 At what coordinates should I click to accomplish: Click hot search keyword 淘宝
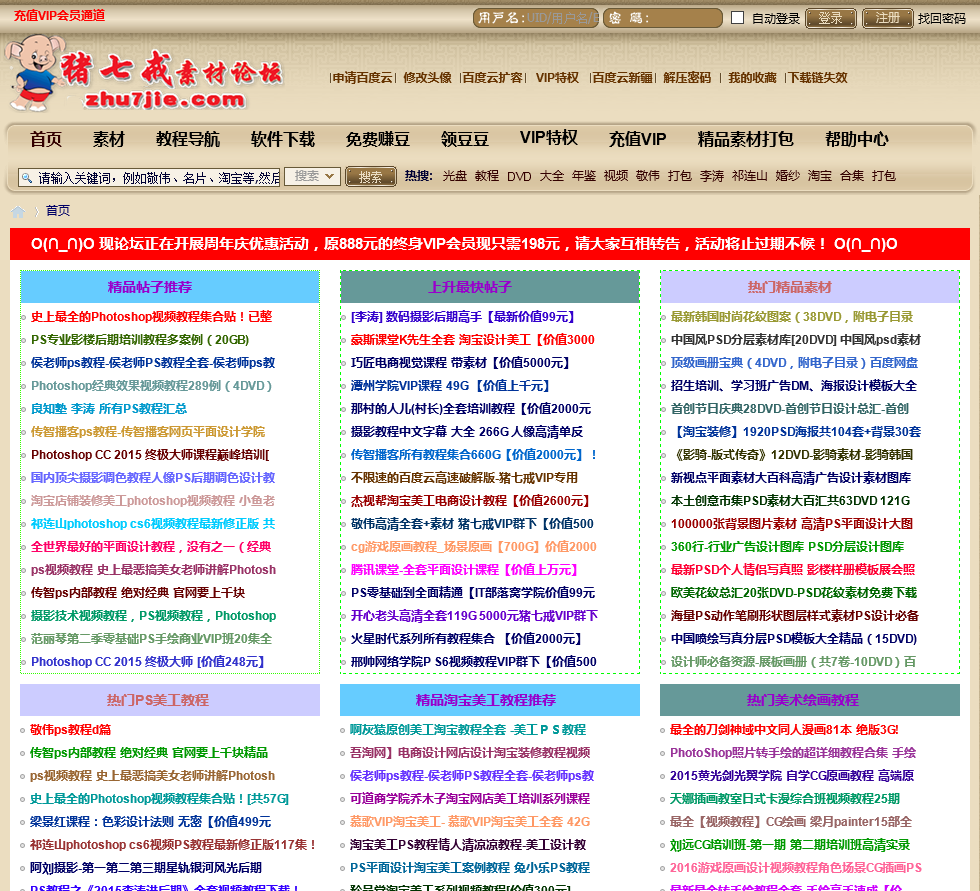pos(819,176)
